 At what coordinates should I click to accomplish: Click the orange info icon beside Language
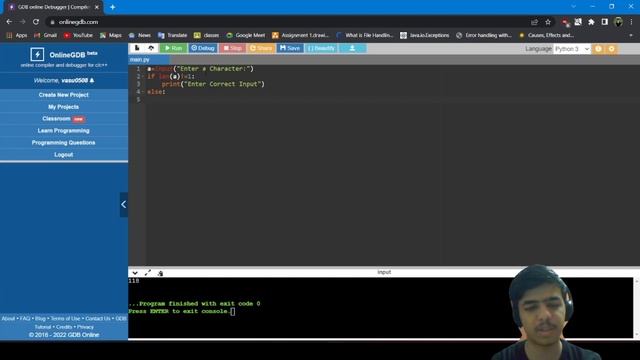(x=598, y=49)
